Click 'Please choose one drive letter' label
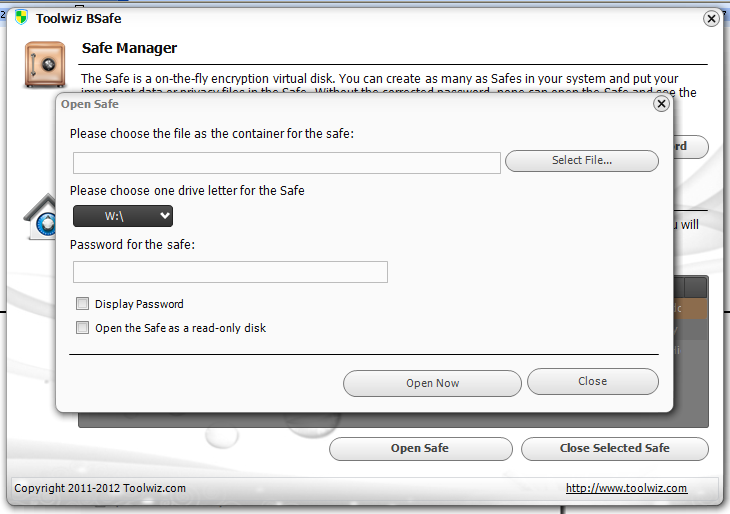The width and height of the screenshot is (730, 514). 187,190
